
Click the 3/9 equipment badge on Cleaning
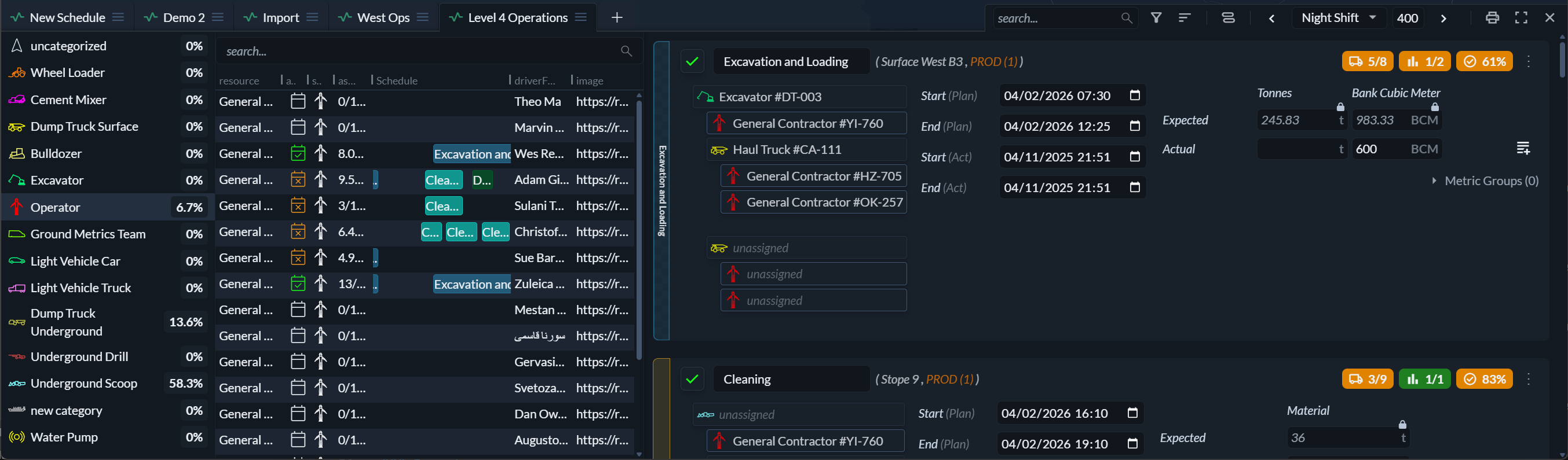coord(1368,379)
